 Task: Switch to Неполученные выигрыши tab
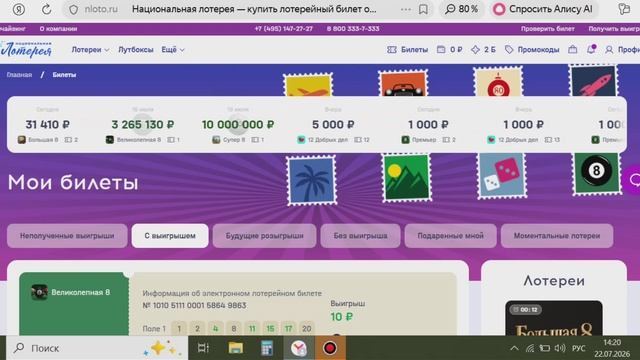67,236
